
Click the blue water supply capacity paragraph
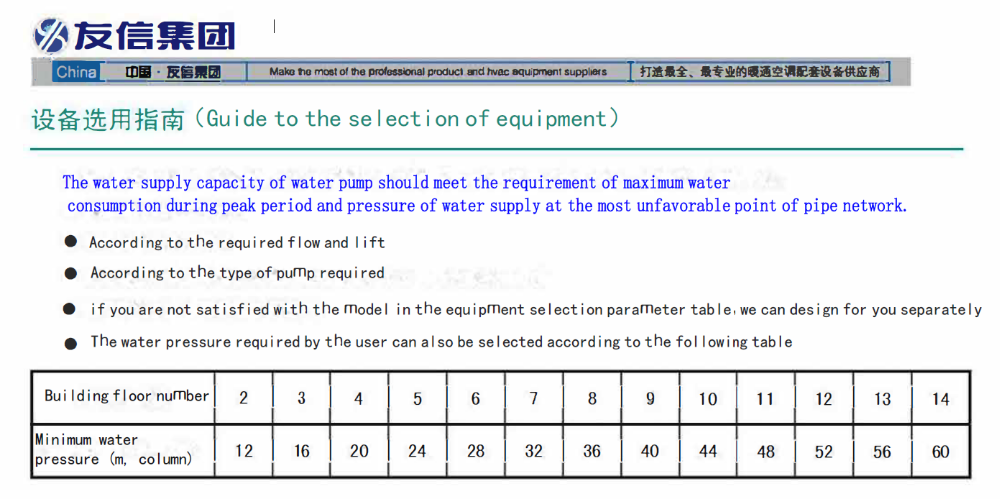pyautogui.click(x=485, y=194)
